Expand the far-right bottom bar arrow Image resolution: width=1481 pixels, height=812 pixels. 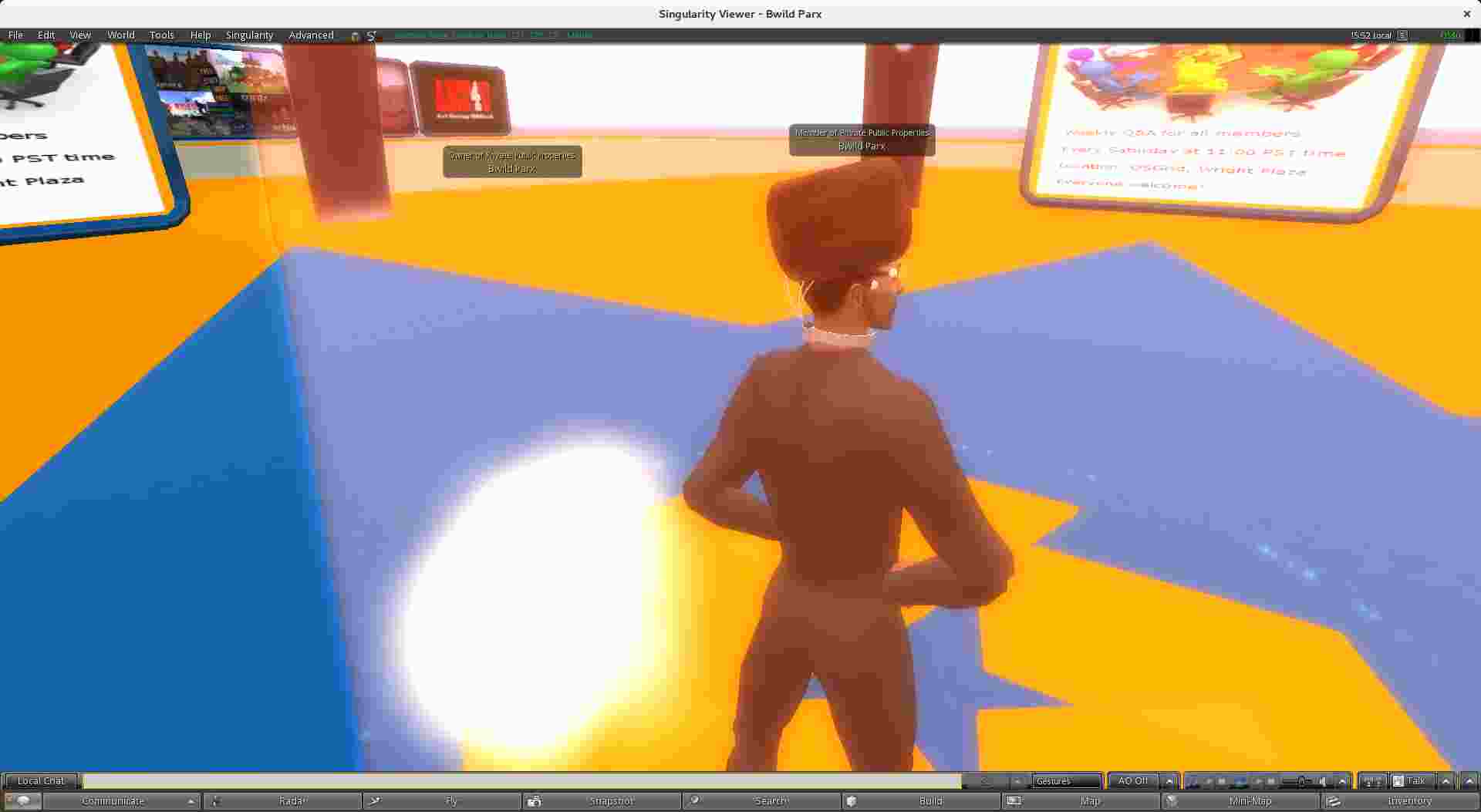pos(1470,781)
